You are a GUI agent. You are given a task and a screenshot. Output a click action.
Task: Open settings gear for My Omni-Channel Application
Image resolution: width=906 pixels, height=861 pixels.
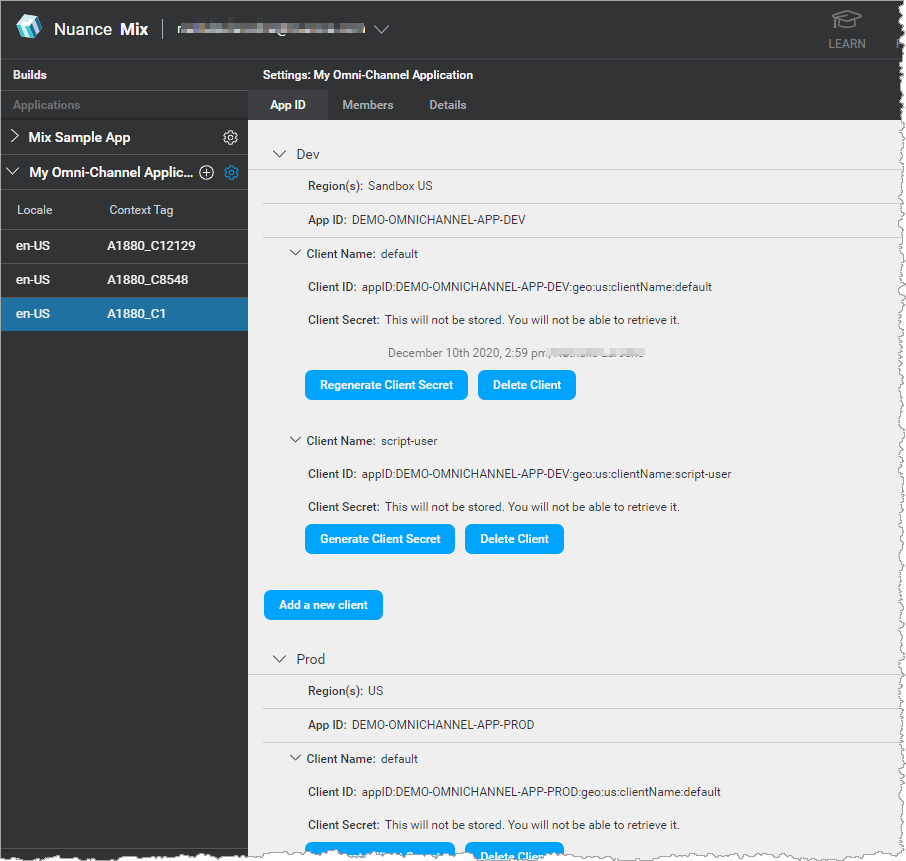pyautogui.click(x=231, y=172)
